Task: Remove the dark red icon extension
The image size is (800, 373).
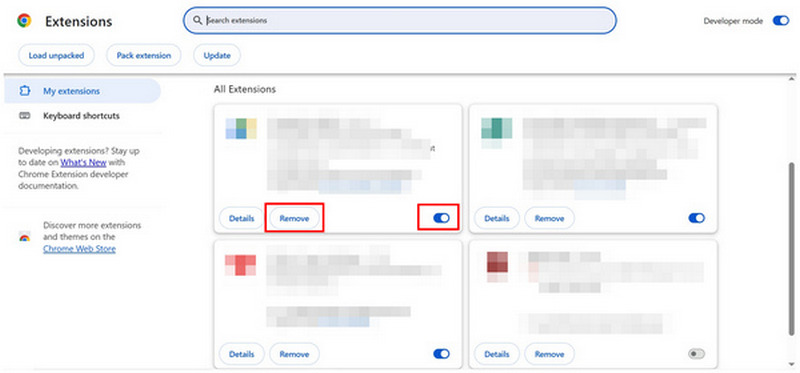Action: [x=549, y=354]
